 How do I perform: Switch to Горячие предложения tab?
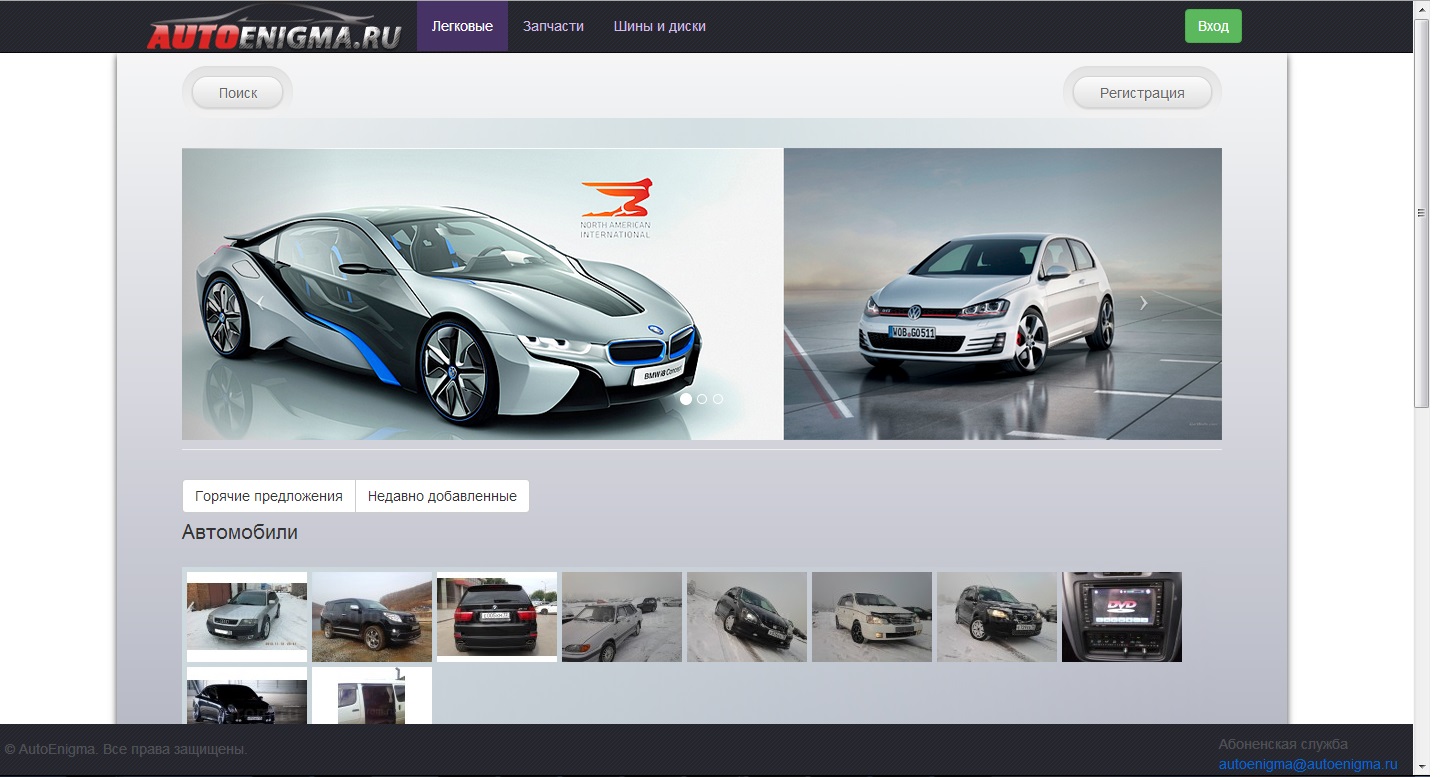(x=269, y=496)
